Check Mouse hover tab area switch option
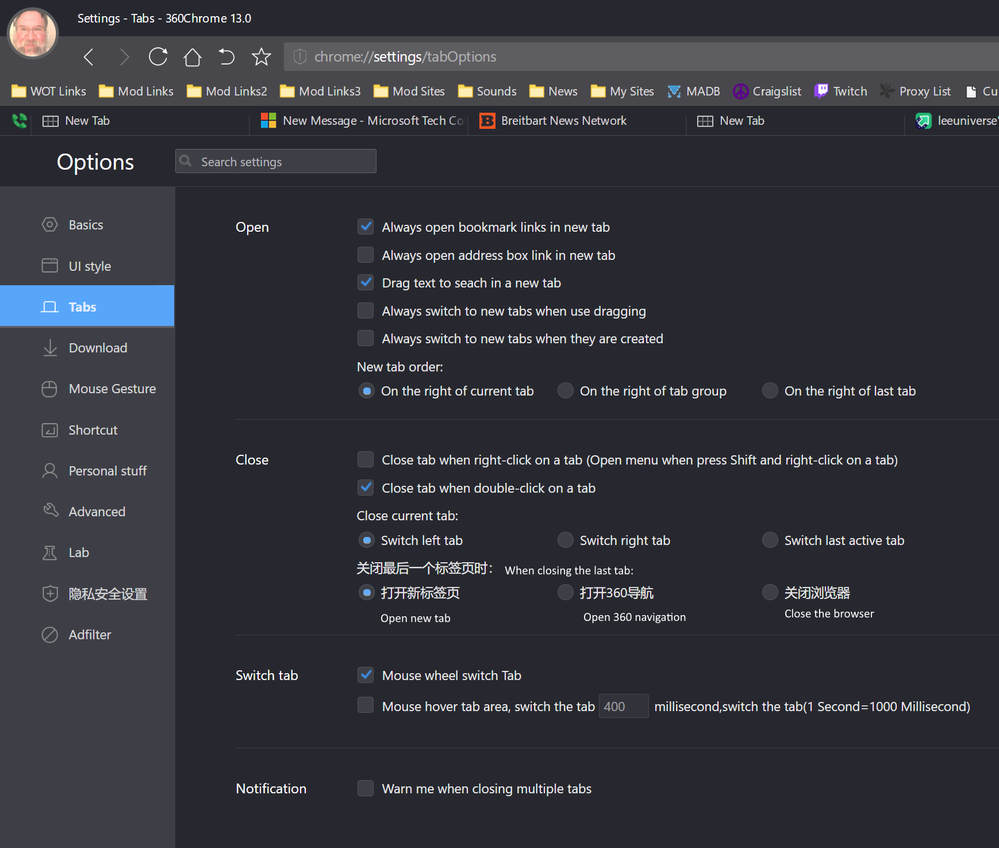This screenshot has height=848, width=999. pos(365,705)
